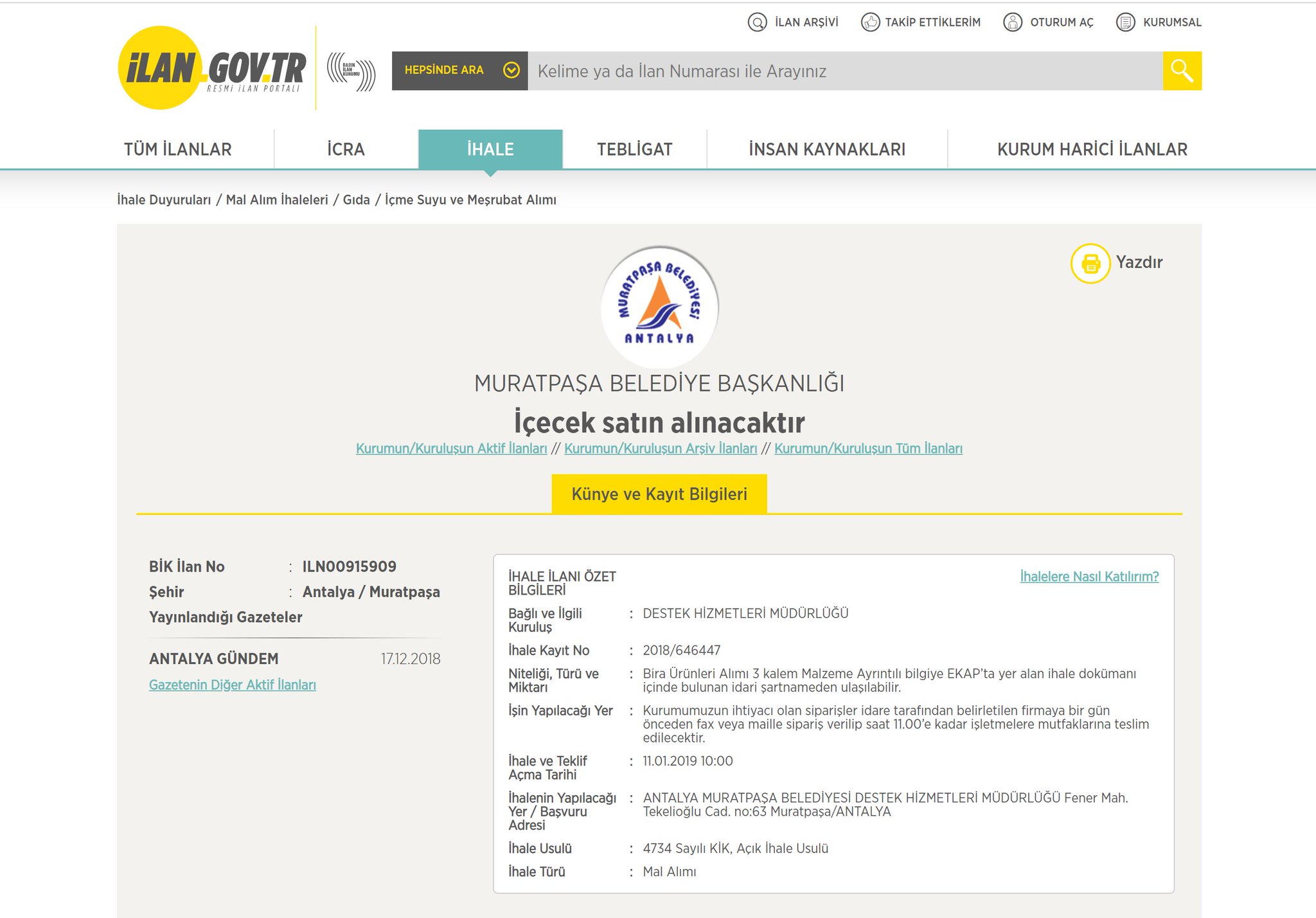This screenshot has height=918, width=1316.
Task: Open the Kurumun/Kuruluşun Arşiv İlanları link
Action: (660, 449)
